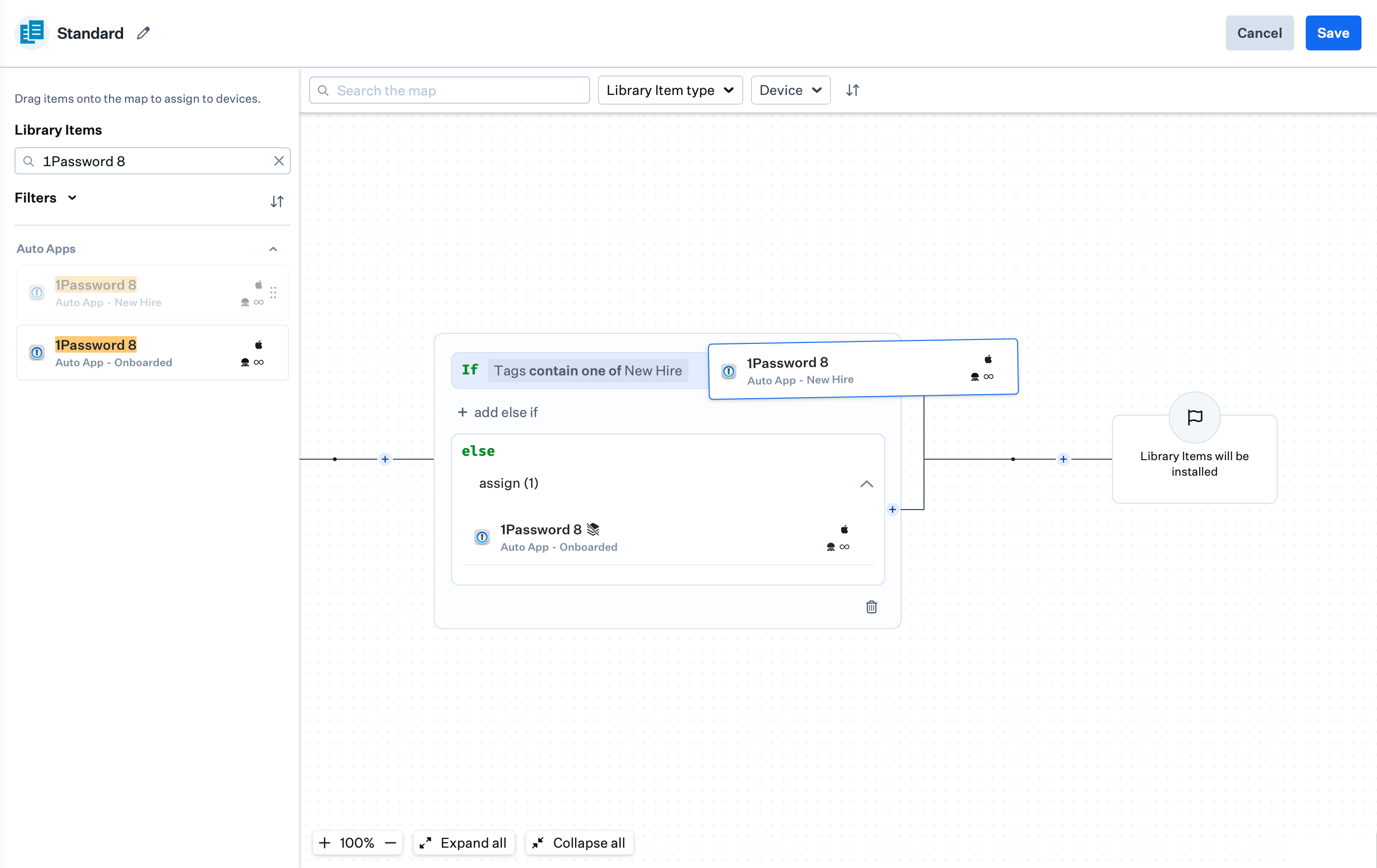Click the Library Items search field
Viewport: 1377px width, 868px height.
click(152, 161)
